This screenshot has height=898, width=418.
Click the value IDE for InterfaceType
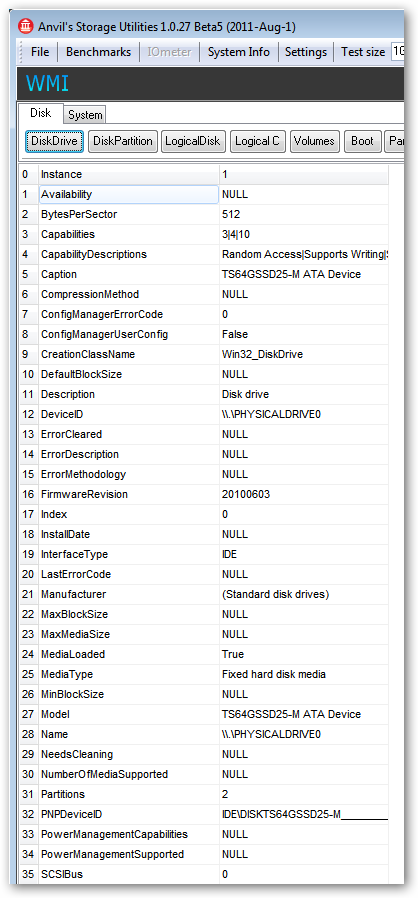tap(230, 554)
